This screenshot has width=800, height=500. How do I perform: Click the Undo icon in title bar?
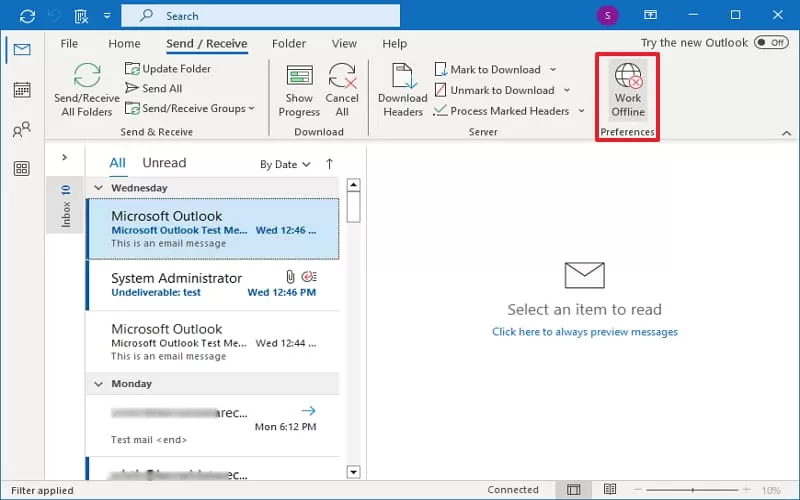[x=54, y=16]
